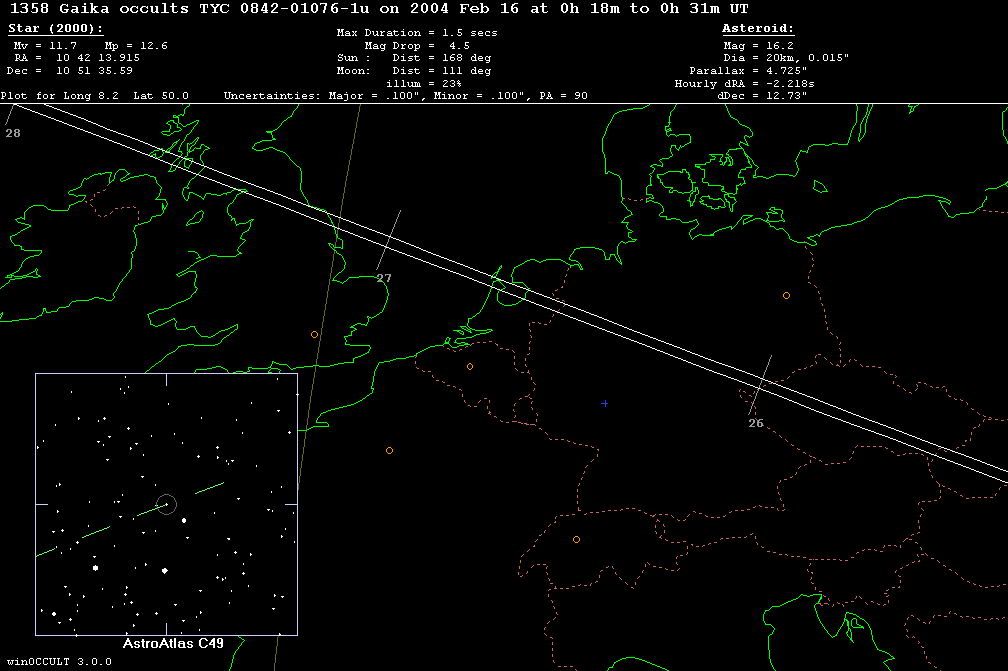Screen dimensions: 1008x671
Task: Click the minute 26 time marker label
Action: (x=756, y=423)
